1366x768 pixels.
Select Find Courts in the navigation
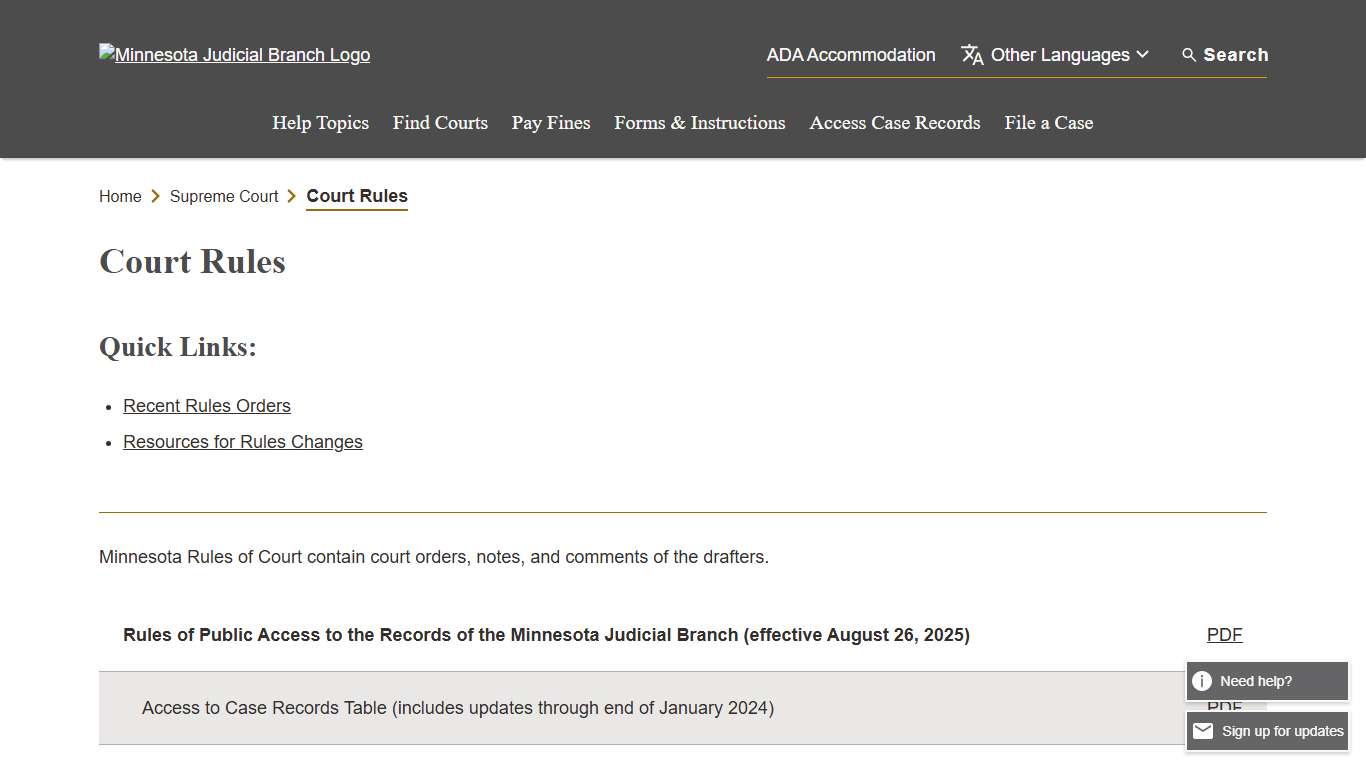[x=440, y=123]
